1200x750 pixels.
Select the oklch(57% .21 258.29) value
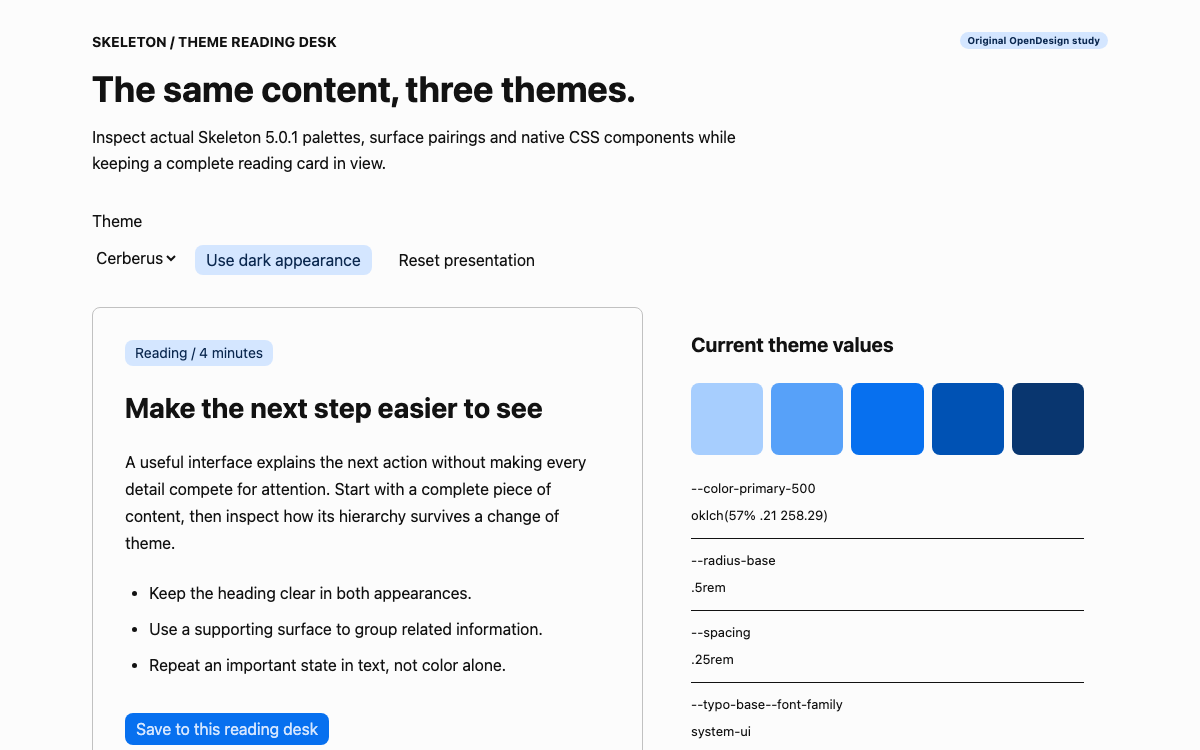tap(759, 516)
